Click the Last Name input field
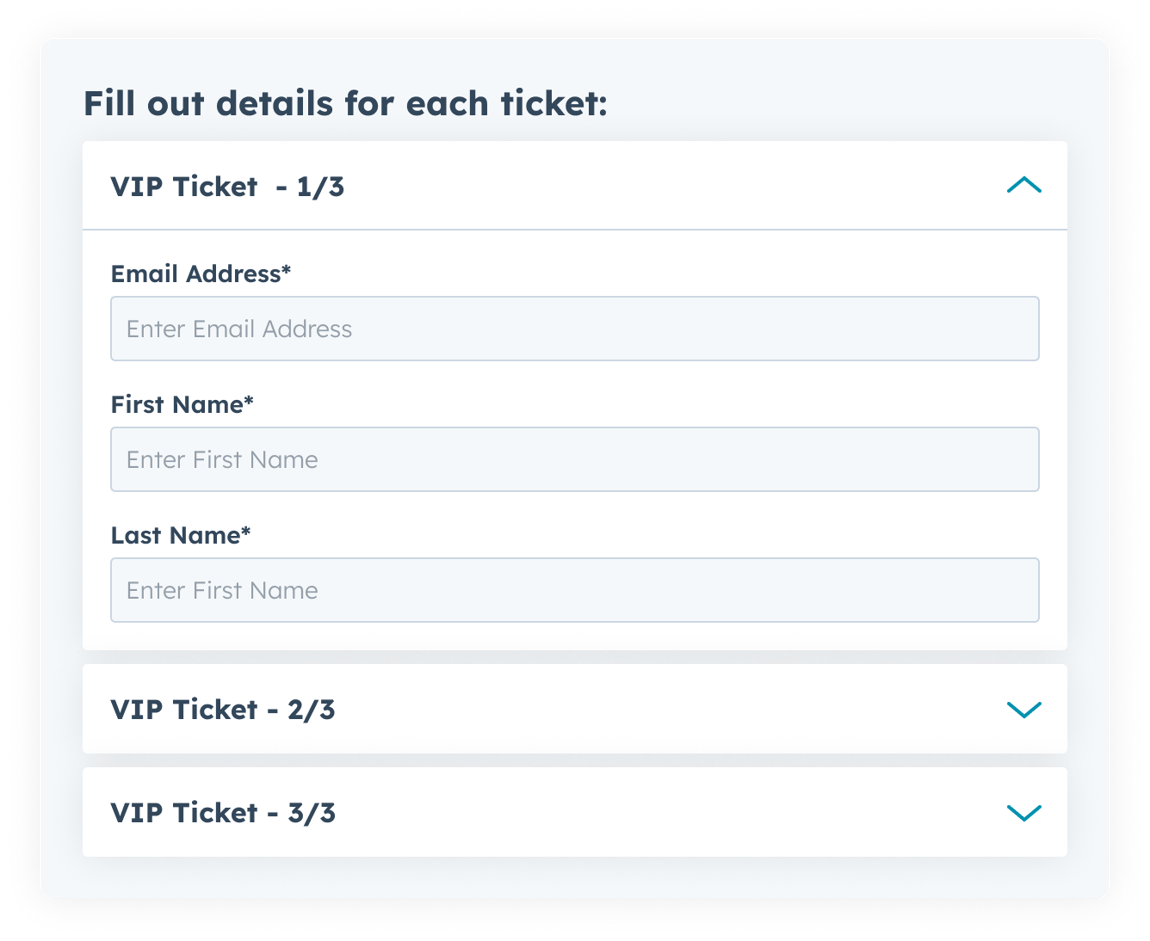This screenshot has height=941, width=1150. 575,590
